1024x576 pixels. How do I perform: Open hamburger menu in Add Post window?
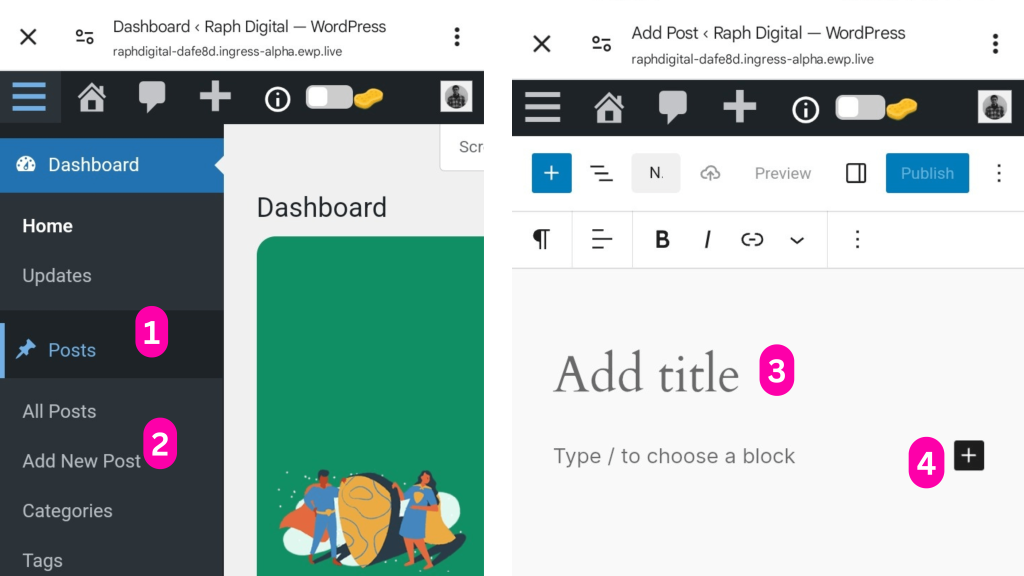click(x=542, y=107)
